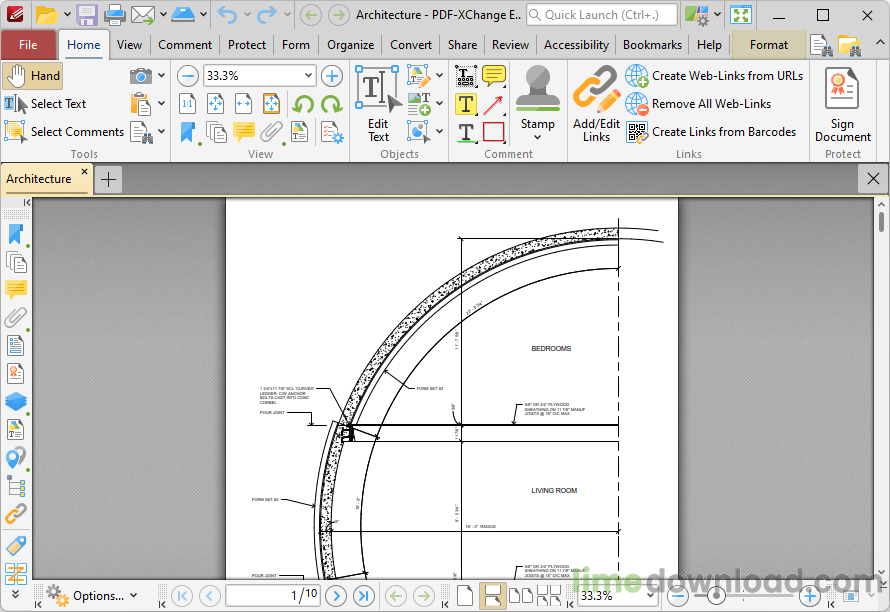Open the Options dropdown at bottom left

tap(93, 595)
